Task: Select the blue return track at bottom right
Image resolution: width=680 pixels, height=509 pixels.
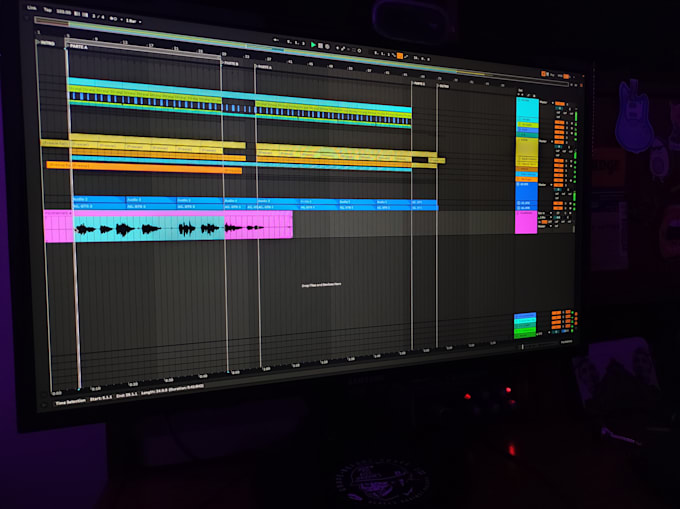Action: pyautogui.click(x=525, y=316)
